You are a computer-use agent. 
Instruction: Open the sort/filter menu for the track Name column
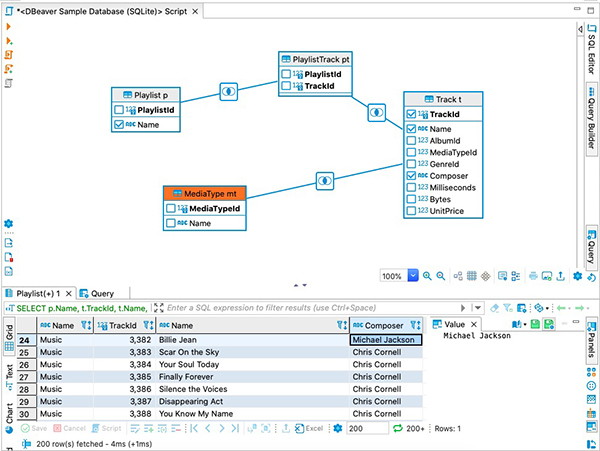coord(342,326)
